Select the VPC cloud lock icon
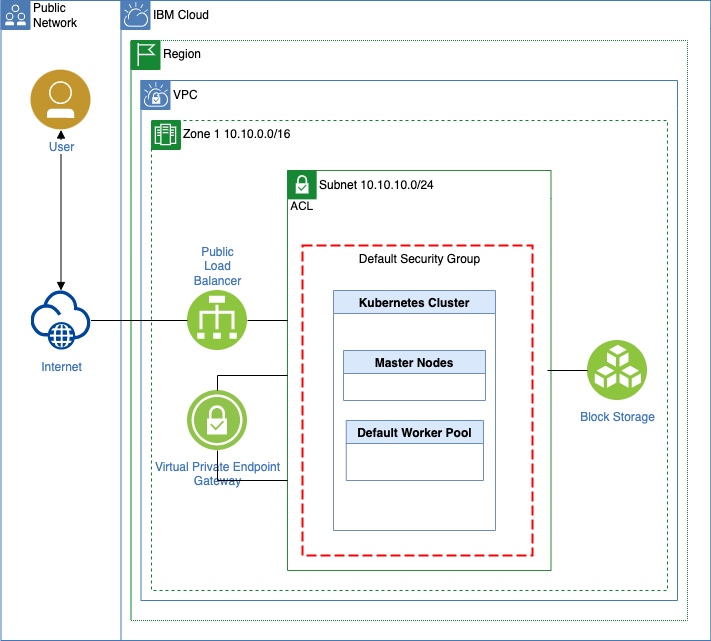The width and height of the screenshot is (711, 641). point(155,95)
